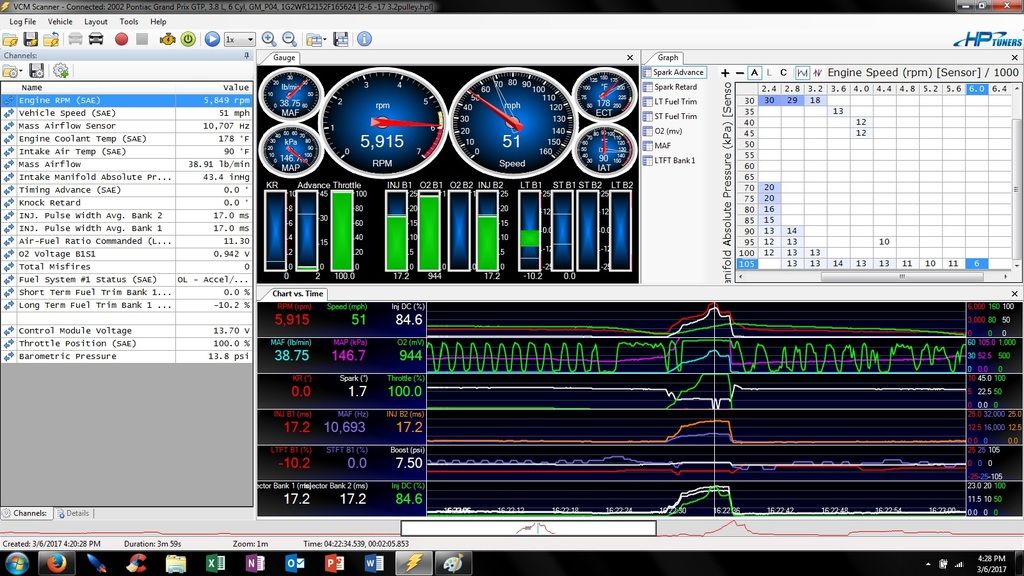Image resolution: width=1024 pixels, height=576 pixels.
Task: Select the Engine RPM (SAE) channel row
Action: 127,101
